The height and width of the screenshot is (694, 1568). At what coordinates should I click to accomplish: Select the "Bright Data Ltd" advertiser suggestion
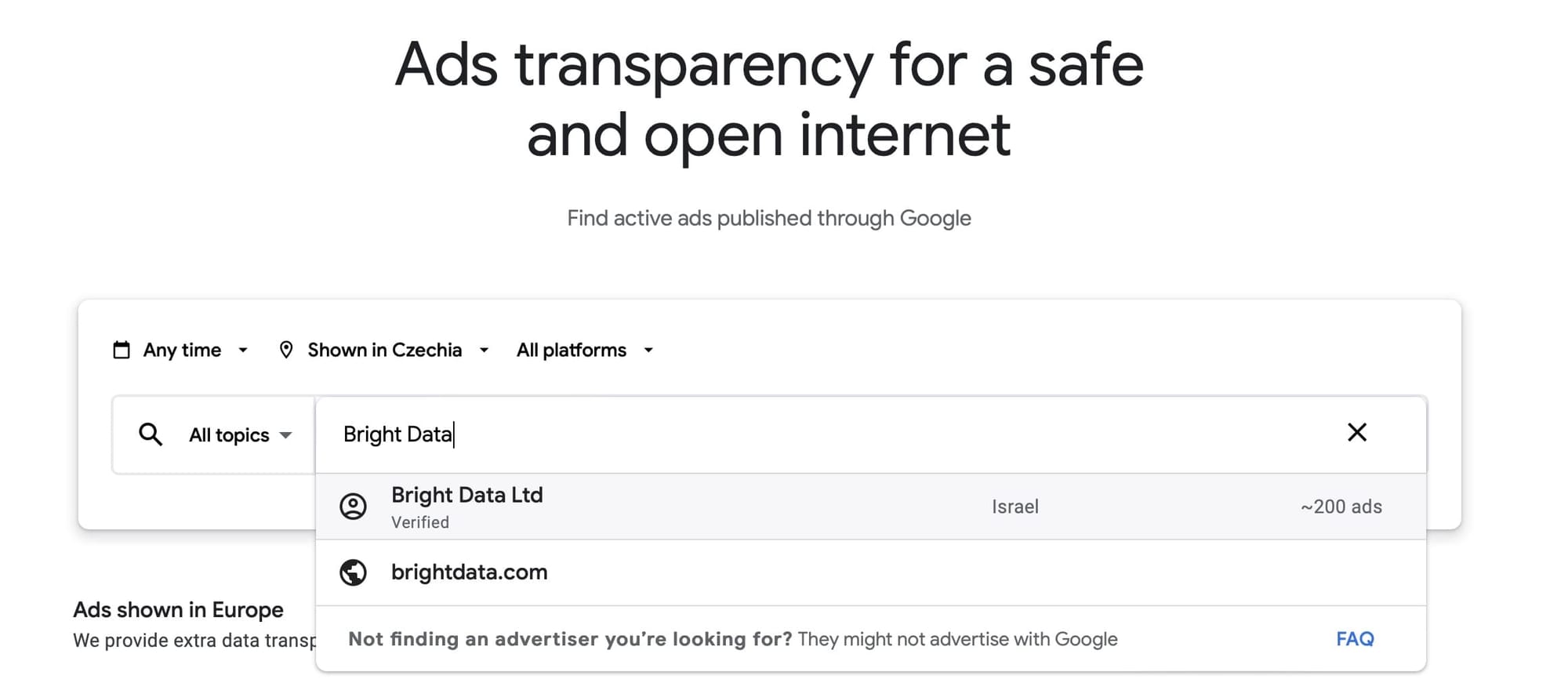pos(467,495)
